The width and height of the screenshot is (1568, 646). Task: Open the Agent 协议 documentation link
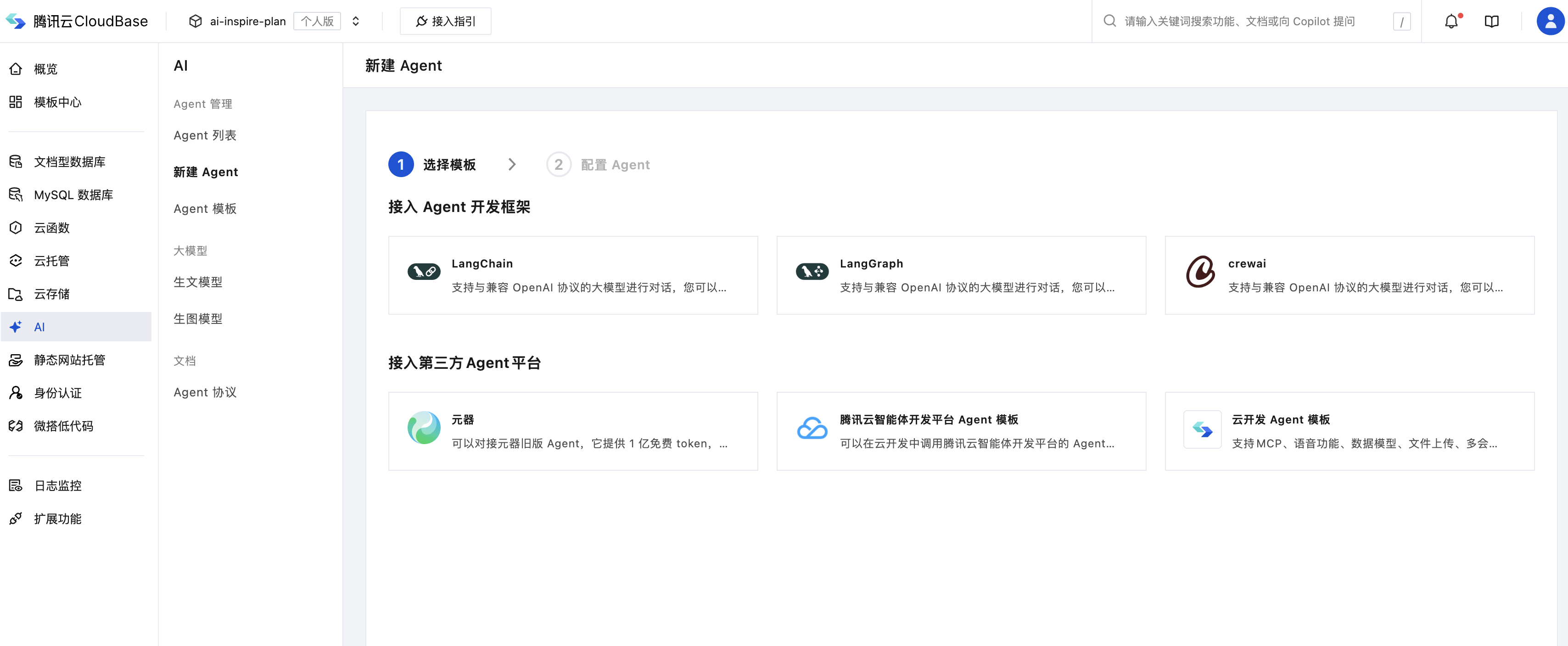(x=205, y=392)
